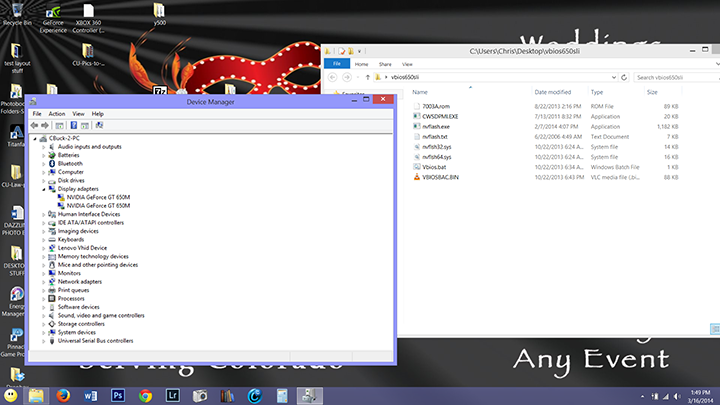This screenshot has height=405, width=720.
Task: Select the XBOX 360 Controller desktop icon
Action: [x=88, y=18]
